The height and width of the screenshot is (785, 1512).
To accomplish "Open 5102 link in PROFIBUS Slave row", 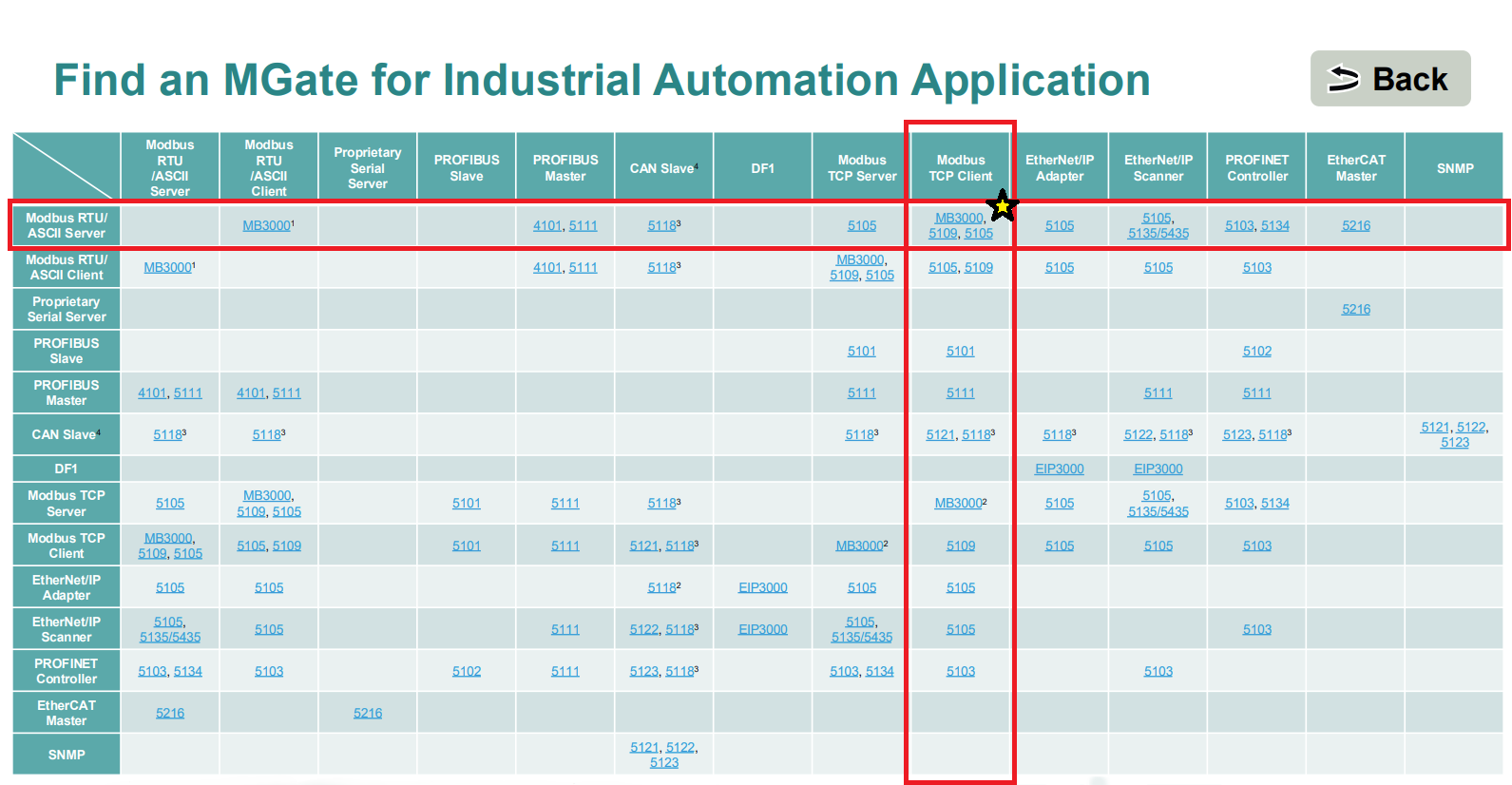I will tap(1257, 351).
